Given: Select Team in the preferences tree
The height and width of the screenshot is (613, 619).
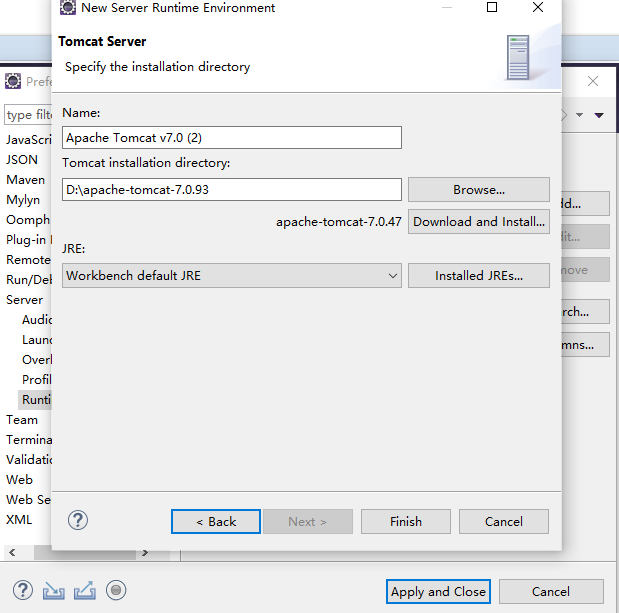Looking at the screenshot, I should tap(22, 420).
